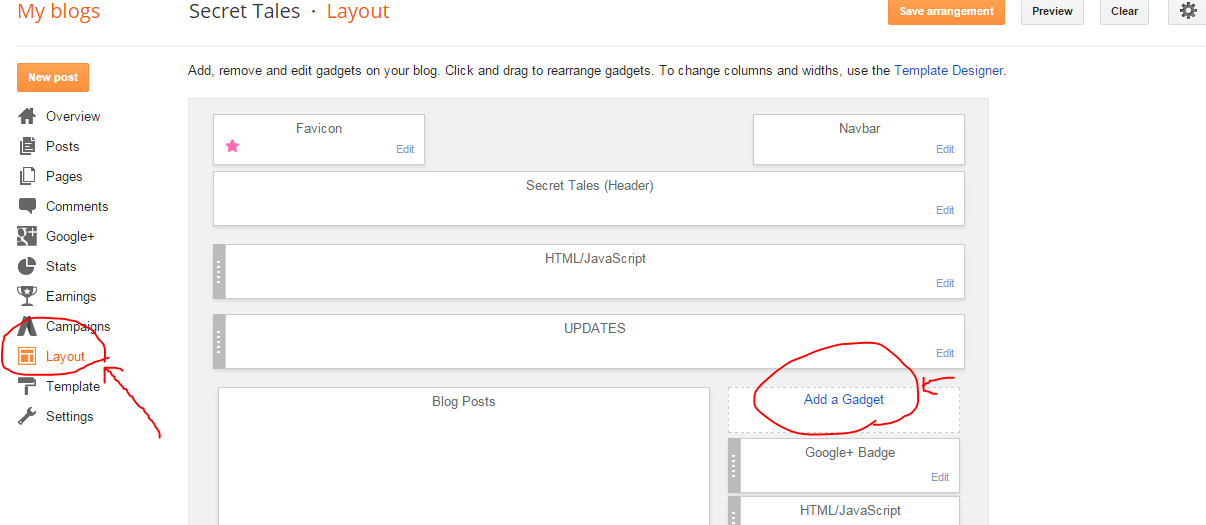Open blog Settings in the sidebar
Screen dimensions: 1206x525
(x=70, y=416)
